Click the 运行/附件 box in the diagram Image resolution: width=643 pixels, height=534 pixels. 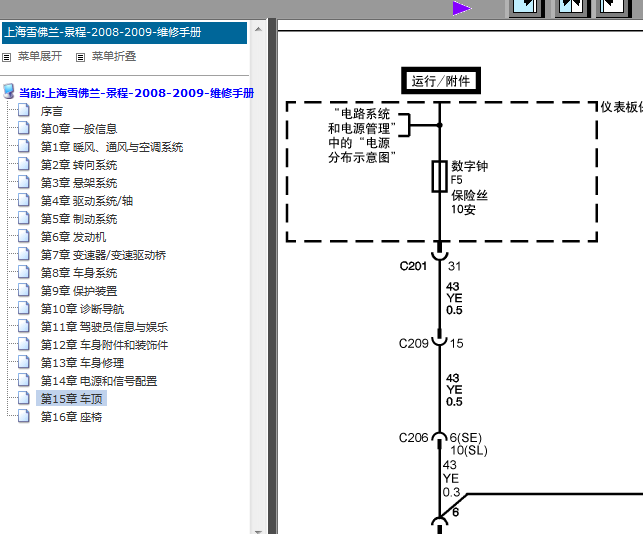click(x=441, y=81)
